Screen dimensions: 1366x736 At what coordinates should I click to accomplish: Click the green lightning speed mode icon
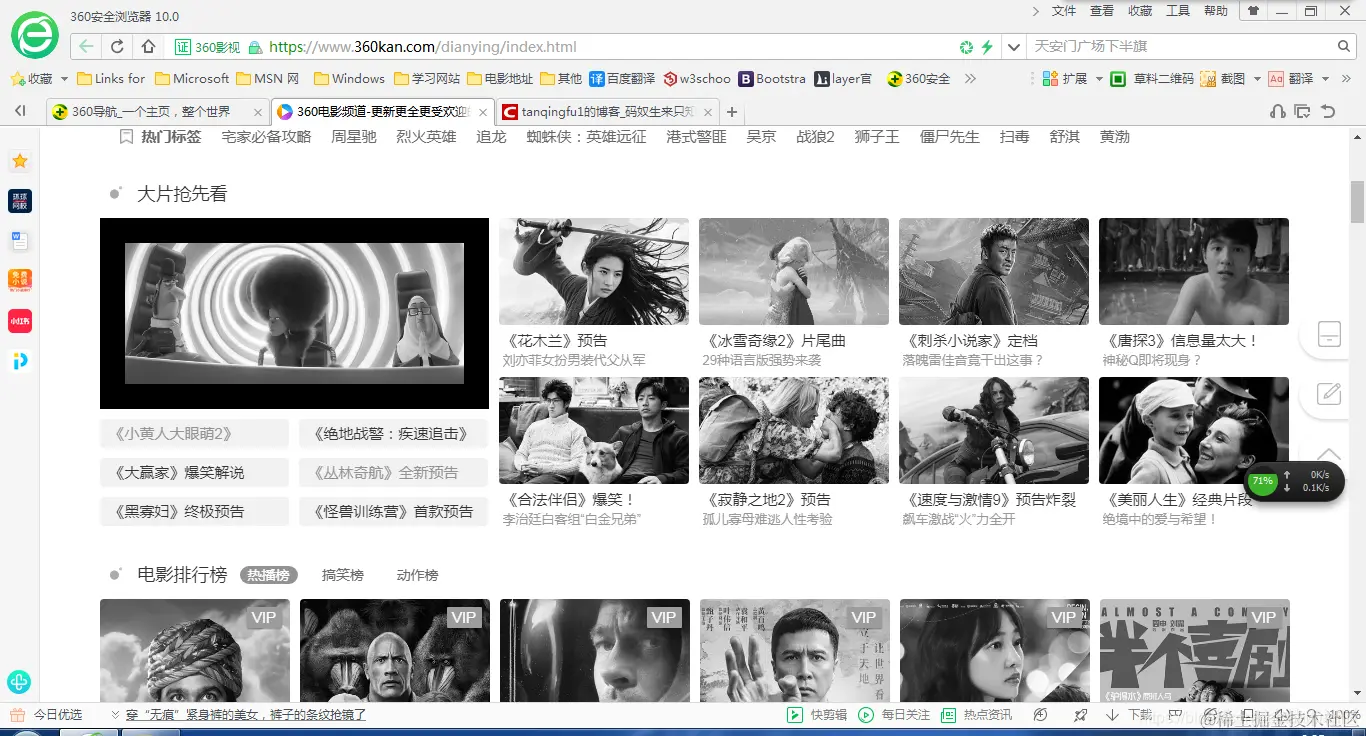click(987, 47)
